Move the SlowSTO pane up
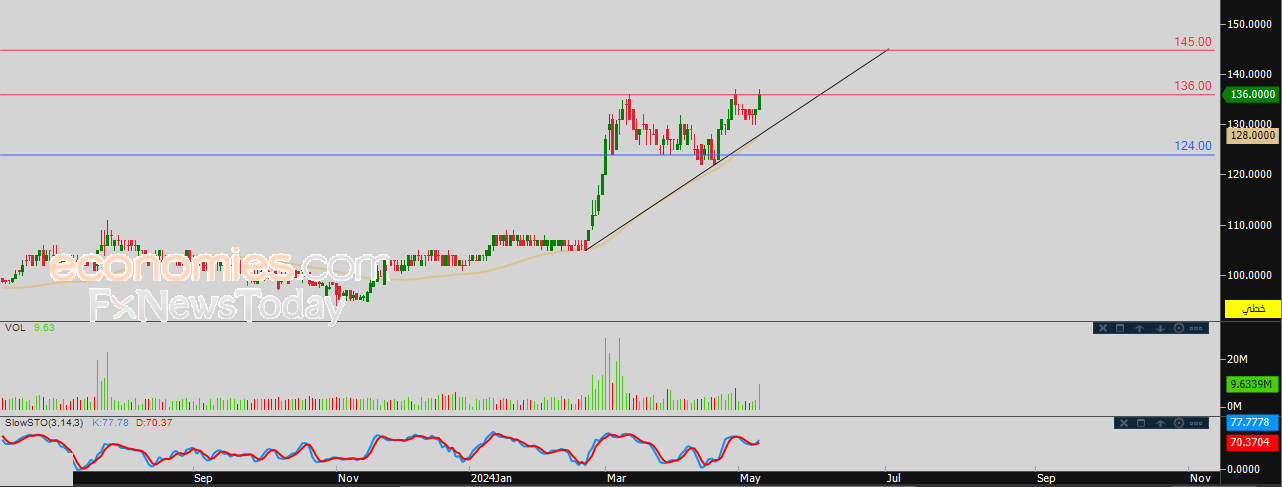The height and width of the screenshot is (487, 1282). click(x=1160, y=423)
